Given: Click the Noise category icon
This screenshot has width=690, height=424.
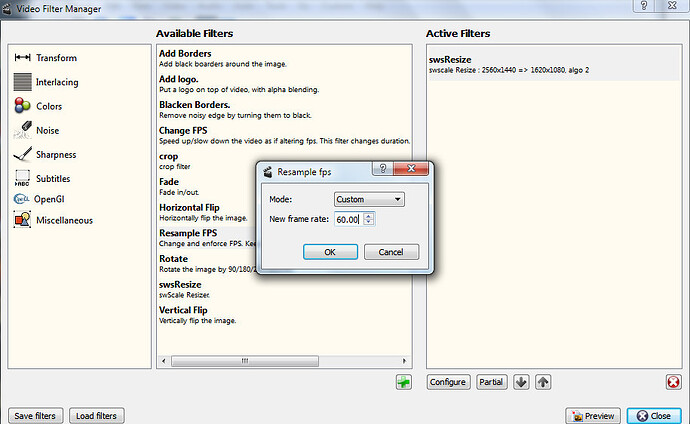Looking at the screenshot, I should pos(22,130).
